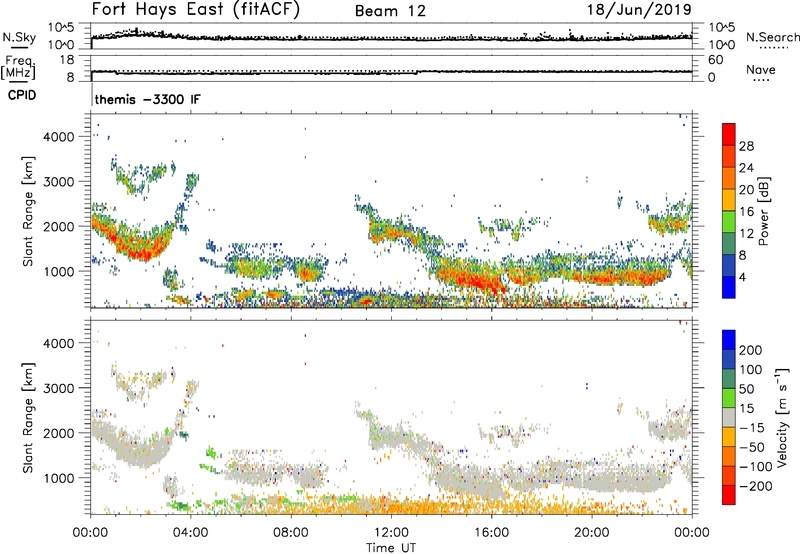
Task: Click the '08:00' time axis label
Action: [x=291, y=533]
